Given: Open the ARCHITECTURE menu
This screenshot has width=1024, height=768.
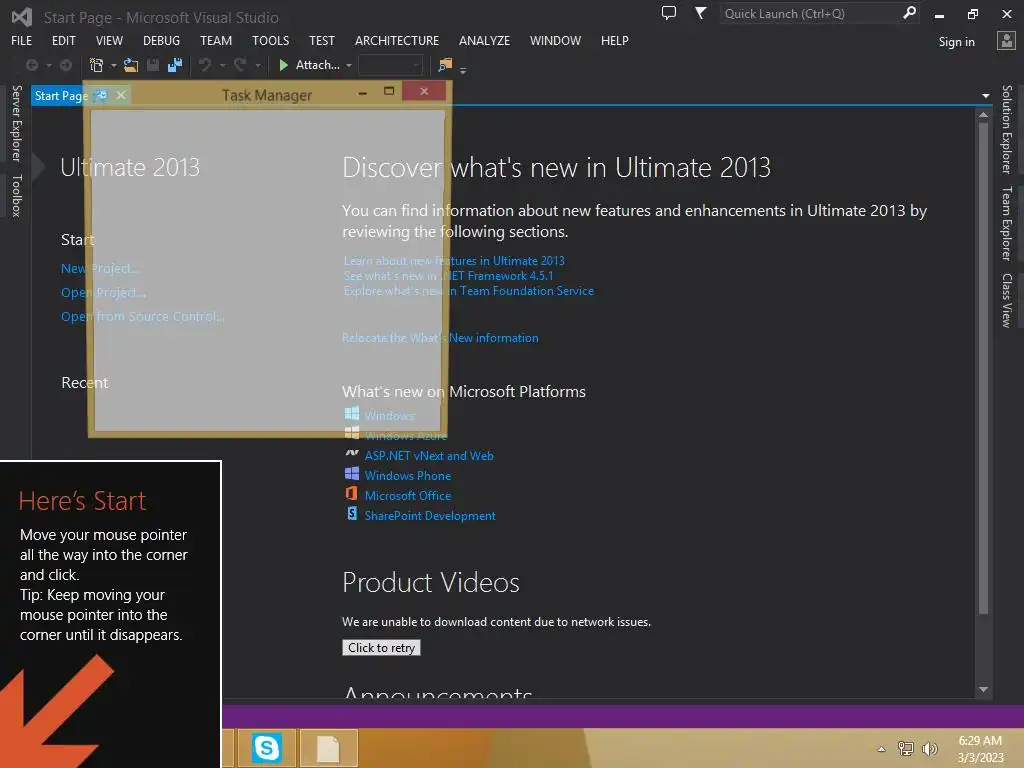Looking at the screenshot, I should pyautogui.click(x=396, y=40).
